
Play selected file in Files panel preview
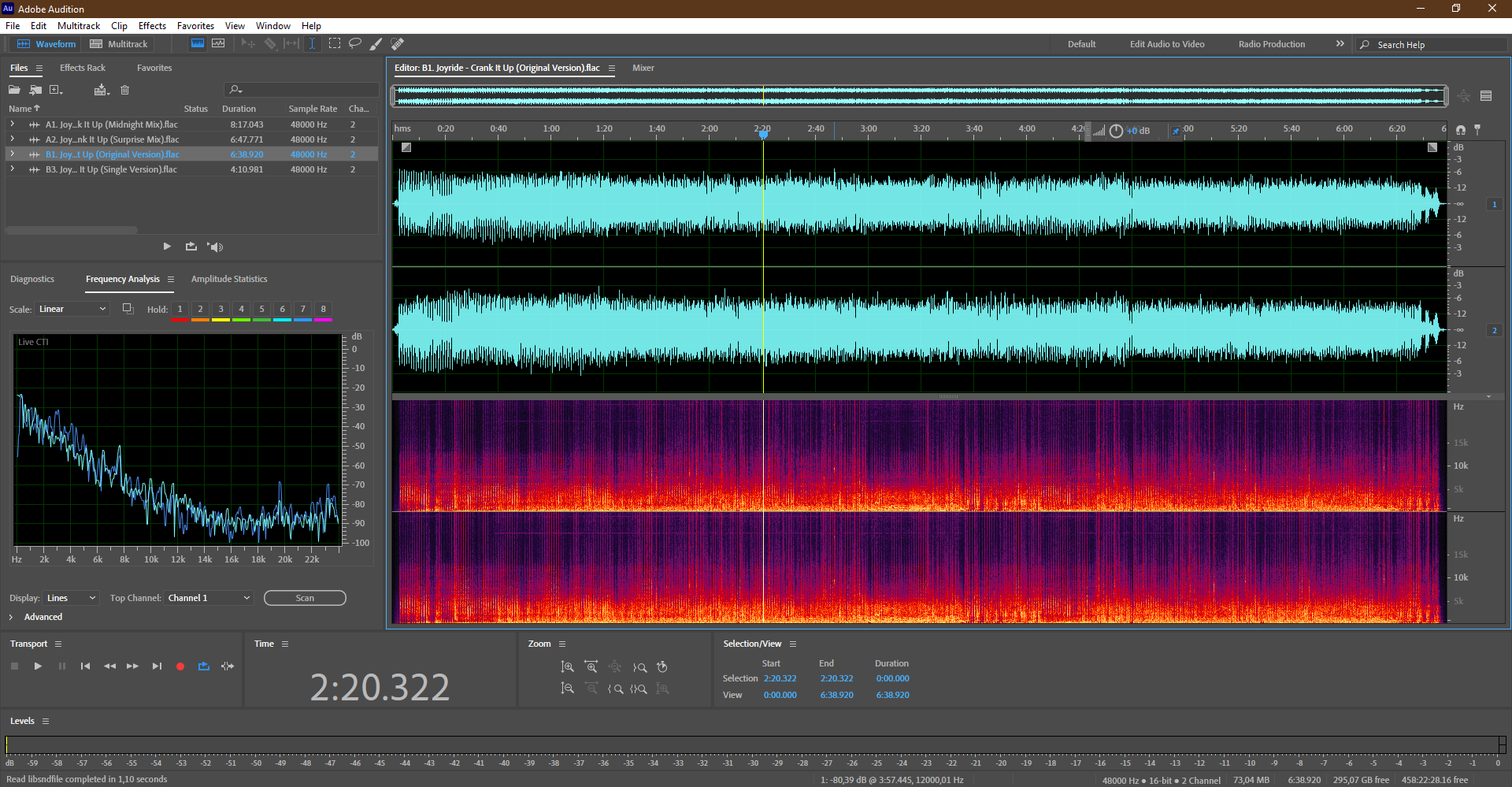tap(167, 247)
